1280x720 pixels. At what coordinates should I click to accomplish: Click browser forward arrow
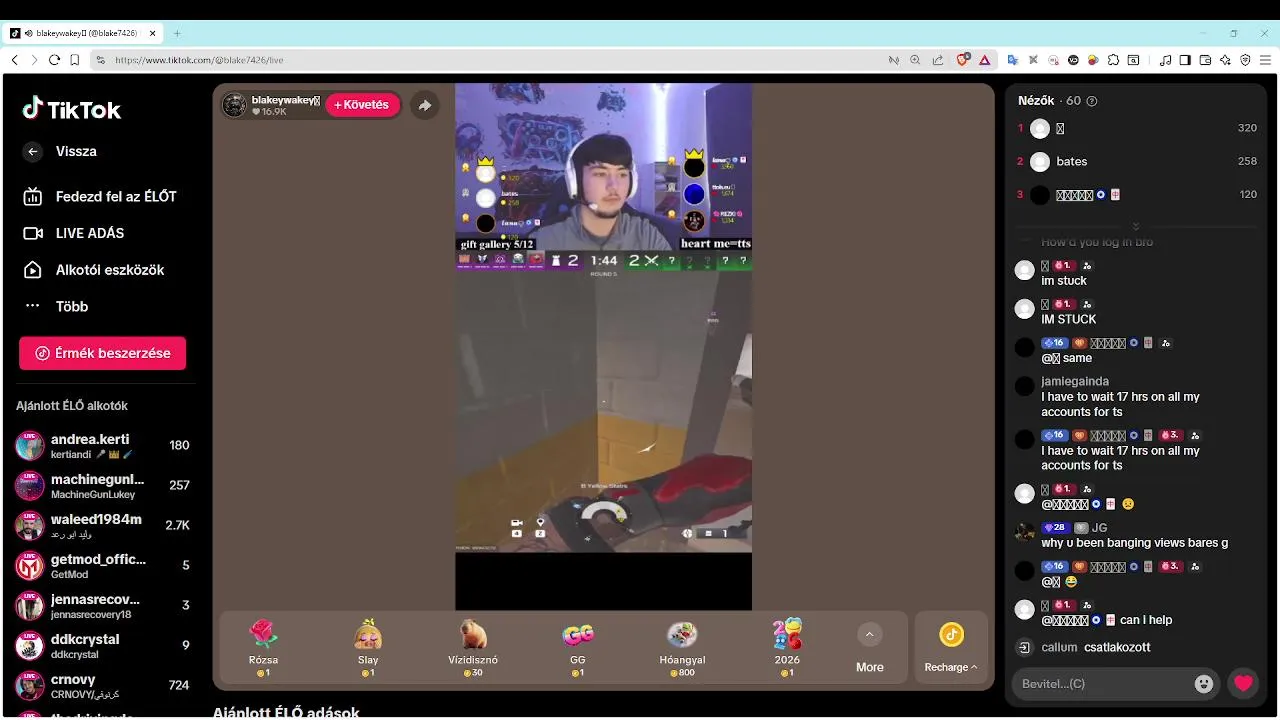coord(34,60)
